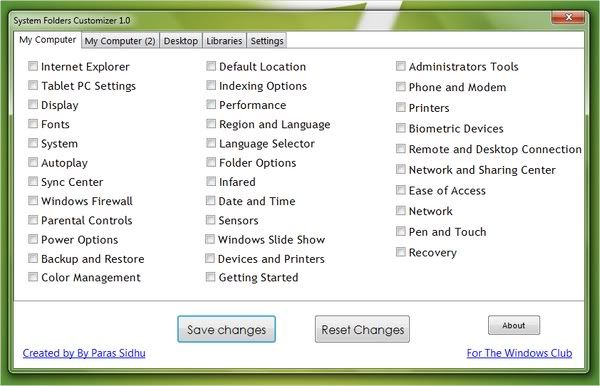
Task: Check Administrators Tools checkbox
Action: tap(401, 66)
